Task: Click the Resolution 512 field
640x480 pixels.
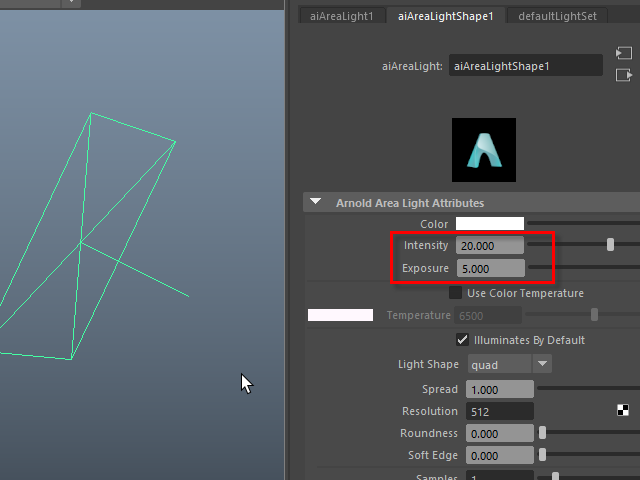Action: coord(494,411)
